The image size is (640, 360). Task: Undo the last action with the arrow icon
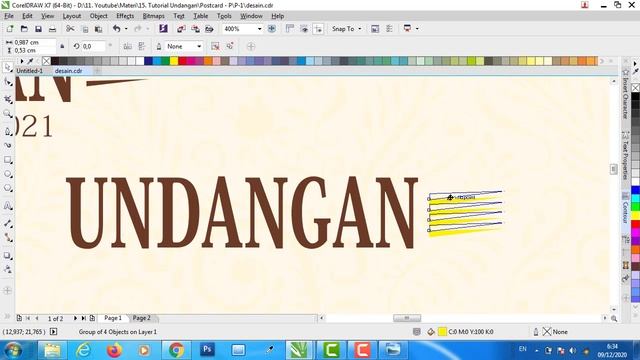pos(117,29)
